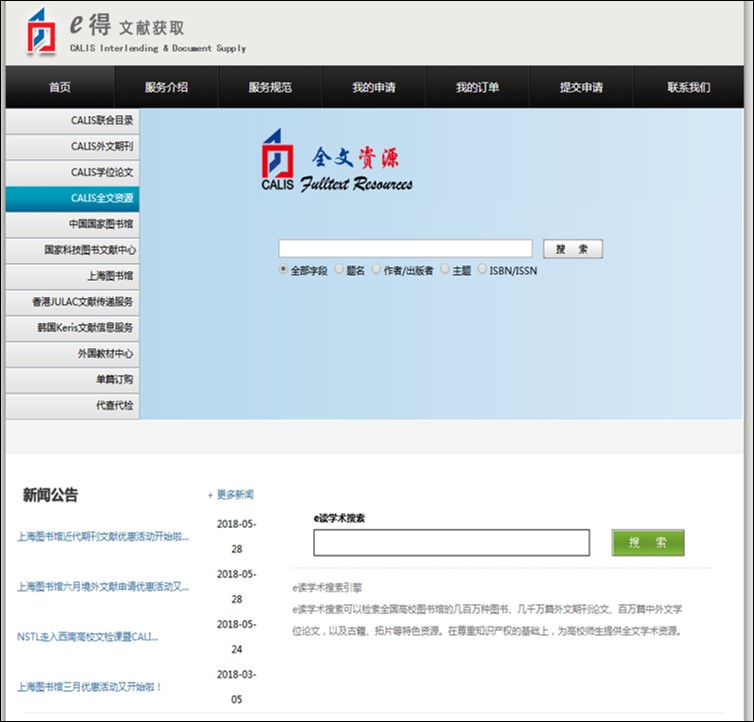Open the 首页 navigation tab

tap(60, 87)
